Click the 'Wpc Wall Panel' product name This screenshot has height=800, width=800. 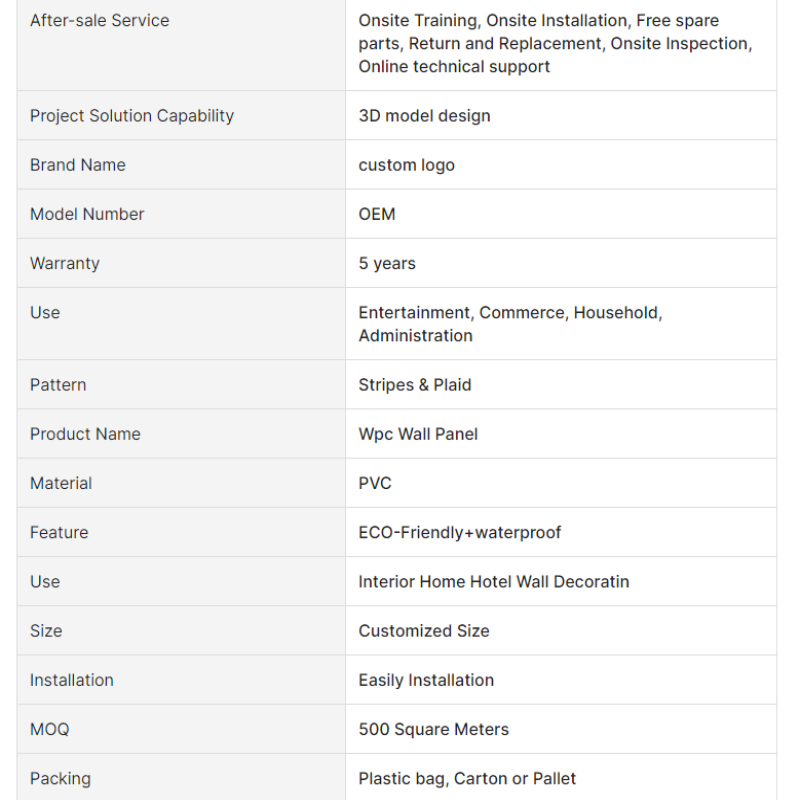pos(418,434)
